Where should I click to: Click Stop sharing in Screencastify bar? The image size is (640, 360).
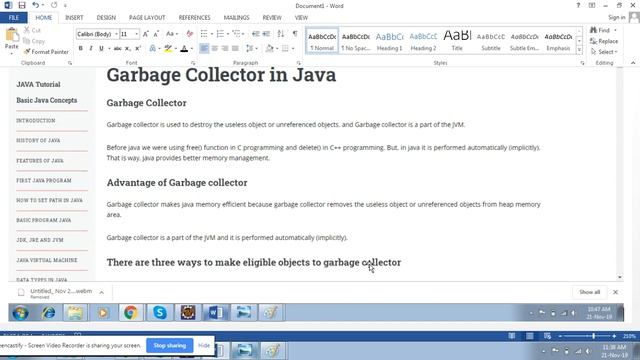click(169, 345)
